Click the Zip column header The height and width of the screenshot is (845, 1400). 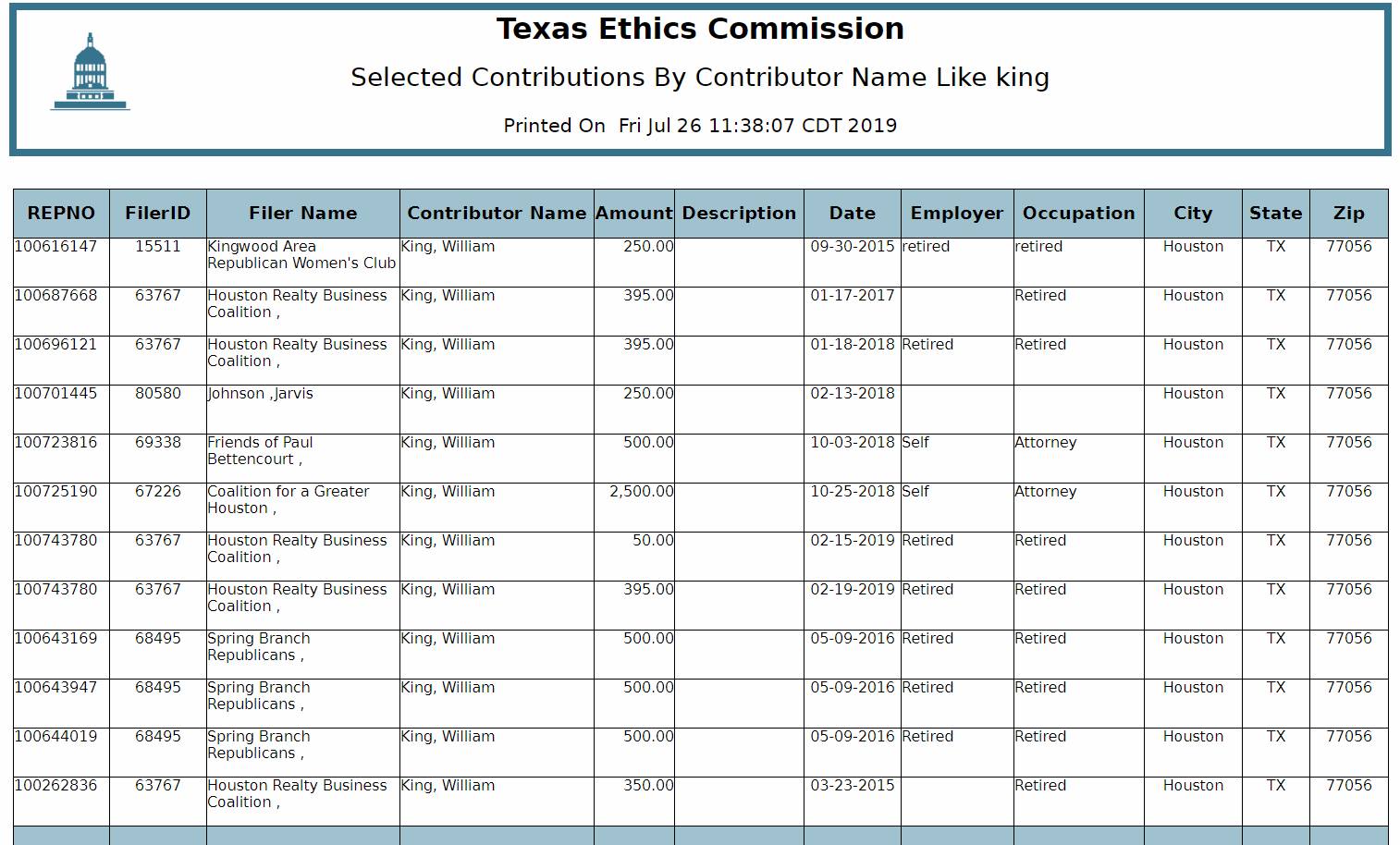tap(1349, 214)
